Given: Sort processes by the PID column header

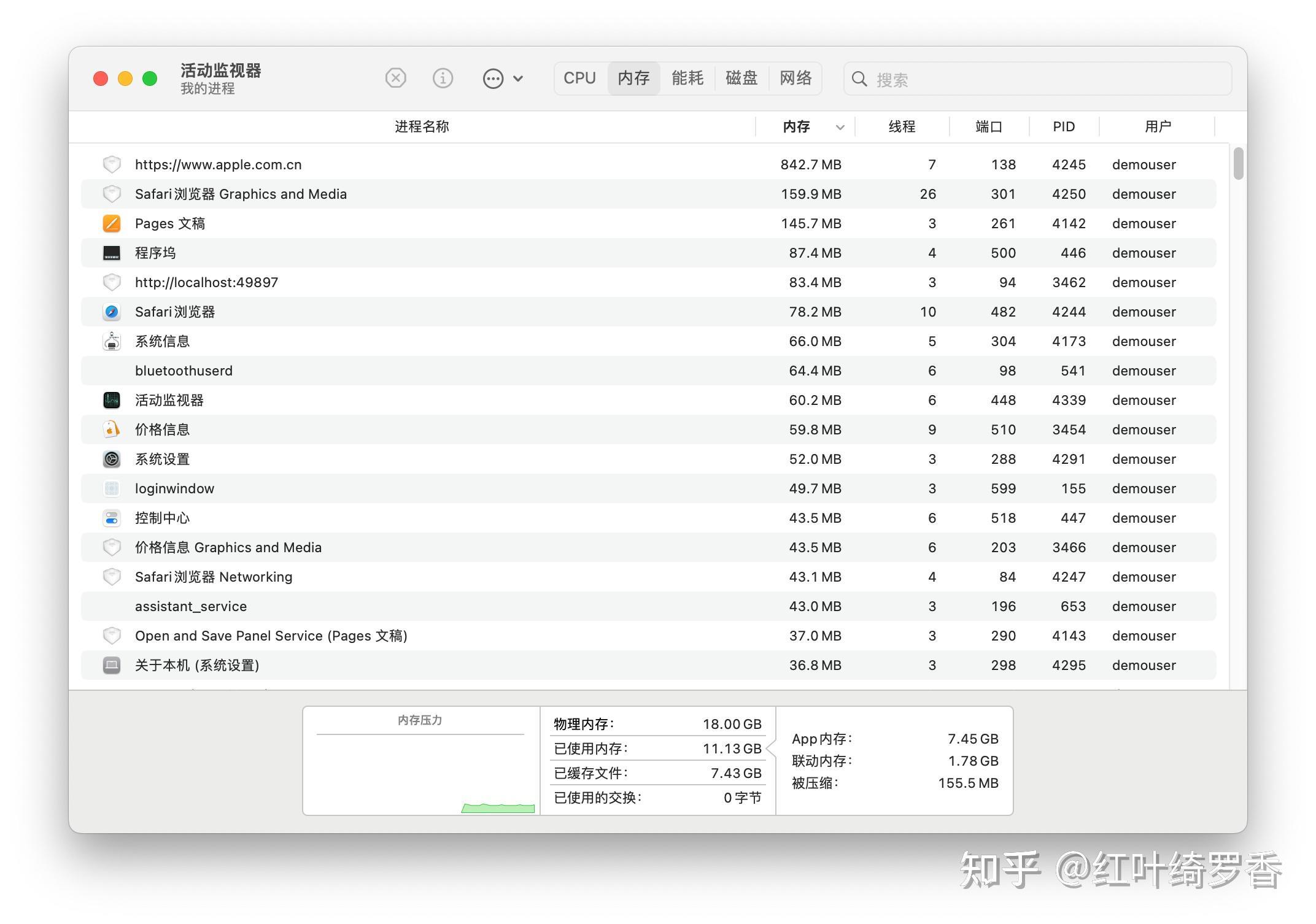Looking at the screenshot, I should [1063, 126].
